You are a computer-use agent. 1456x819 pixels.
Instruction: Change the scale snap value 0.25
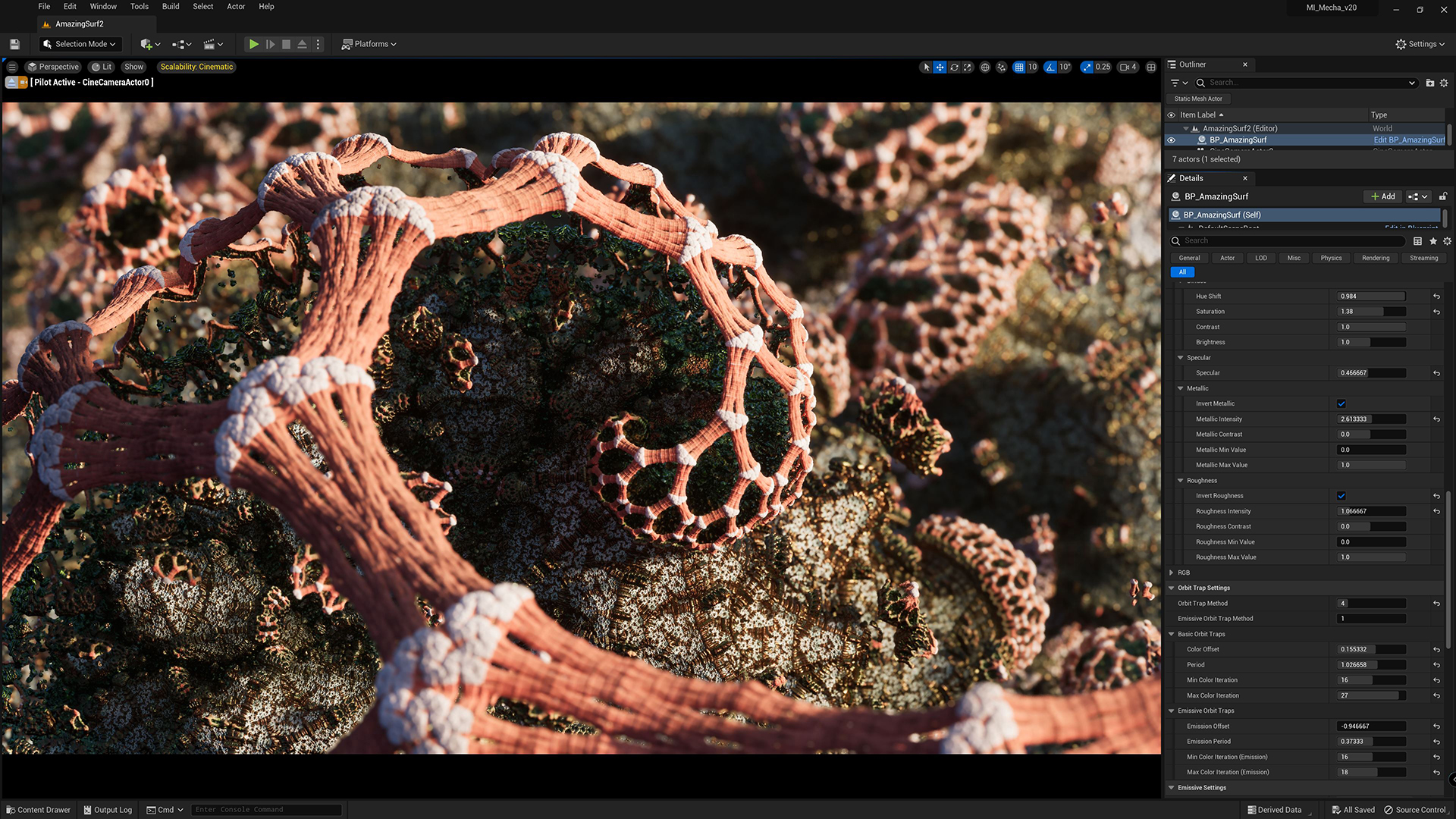tap(1103, 67)
